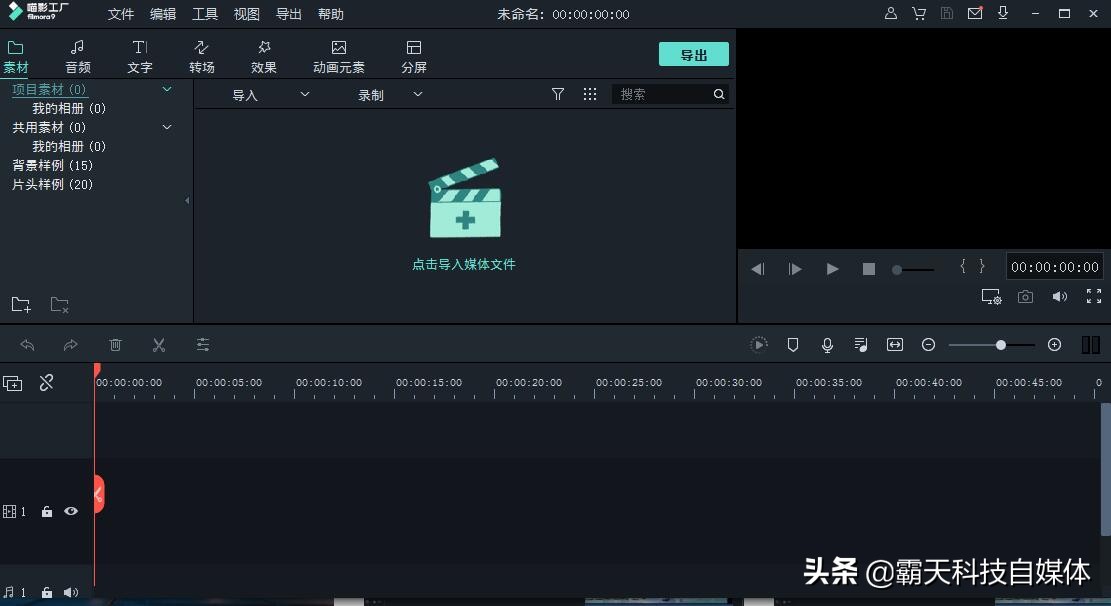Click the Zoom to Fit Timeline icon
The width and height of the screenshot is (1111, 606).
tap(895, 344)
